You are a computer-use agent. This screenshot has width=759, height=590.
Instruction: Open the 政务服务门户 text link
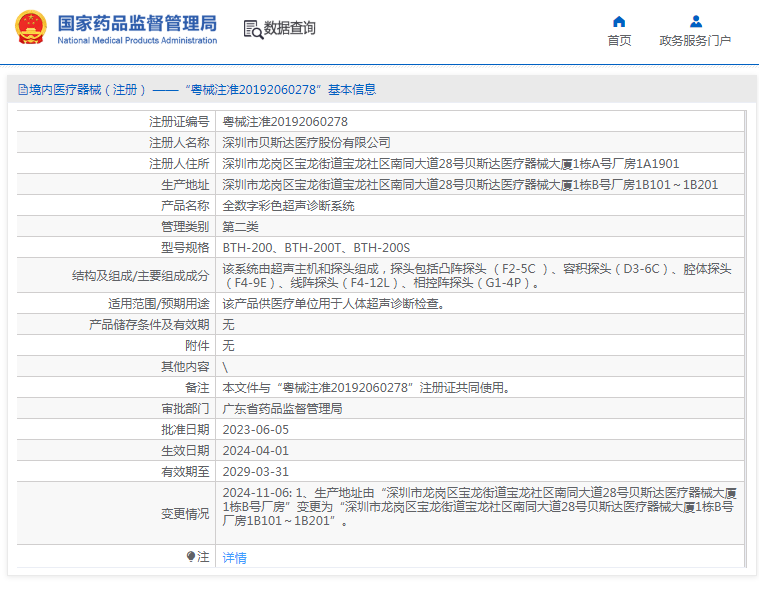(695, 41)
